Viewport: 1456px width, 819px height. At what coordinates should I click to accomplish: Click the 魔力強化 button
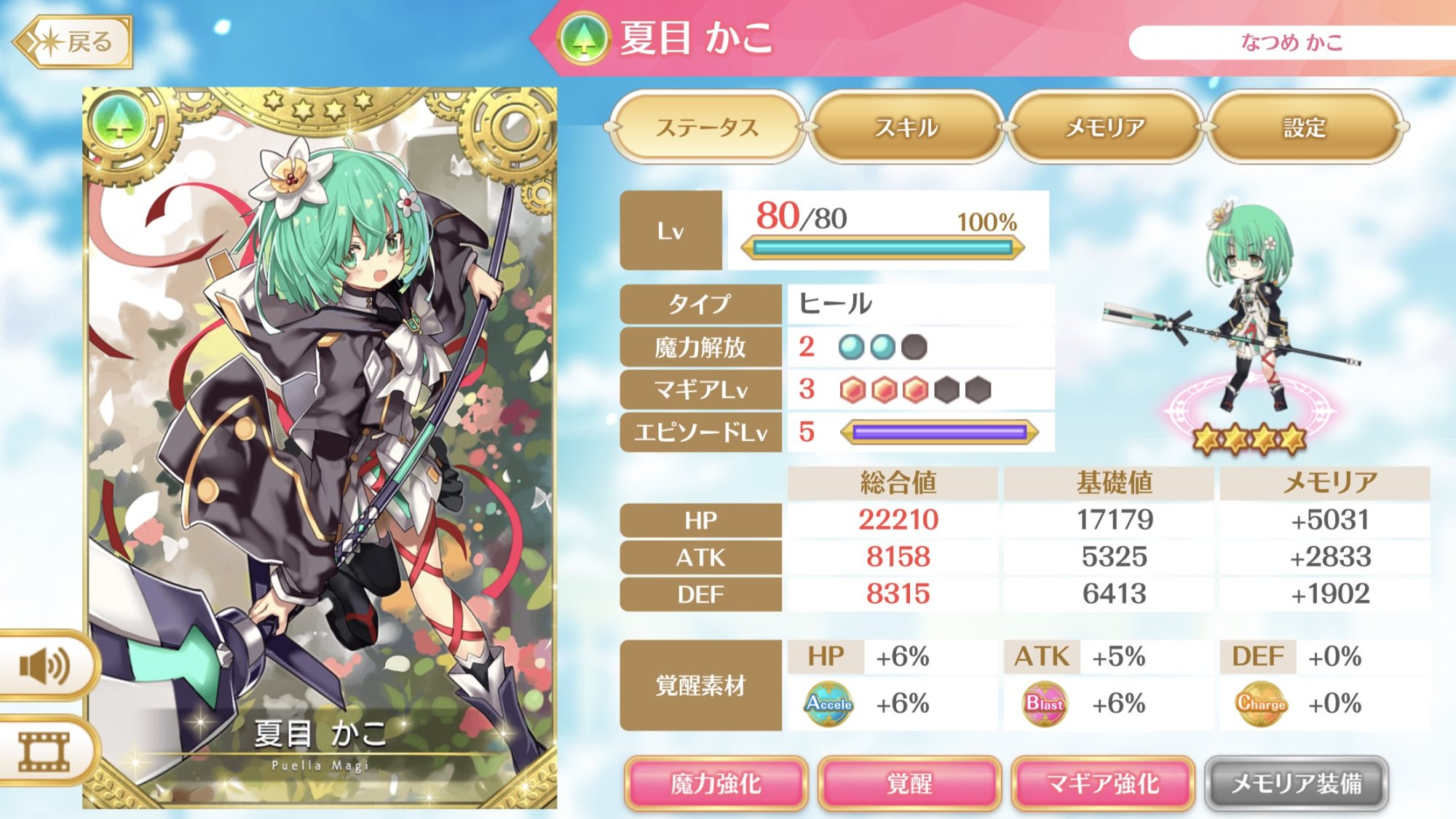[716, 783]
